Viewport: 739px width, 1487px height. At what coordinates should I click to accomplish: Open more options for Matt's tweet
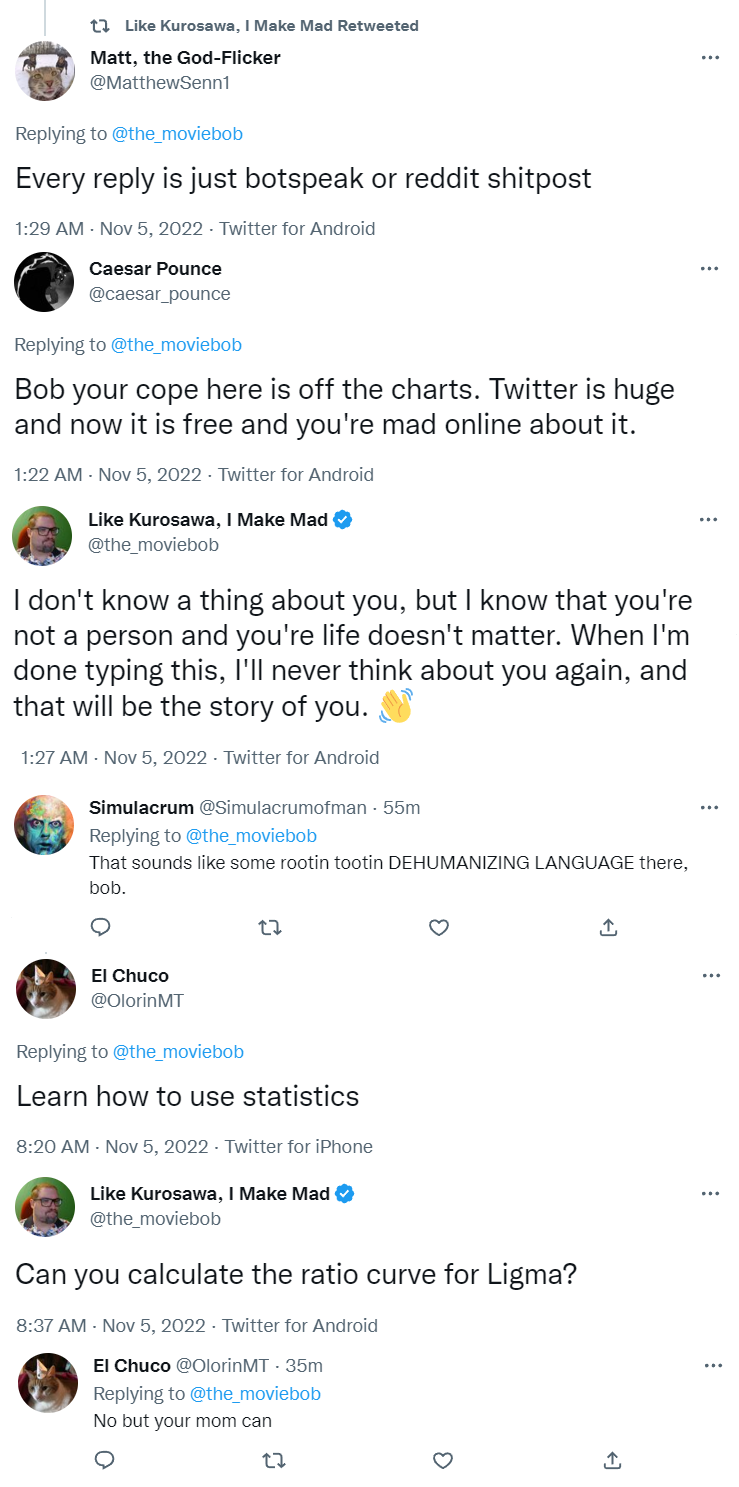[710, 58]
